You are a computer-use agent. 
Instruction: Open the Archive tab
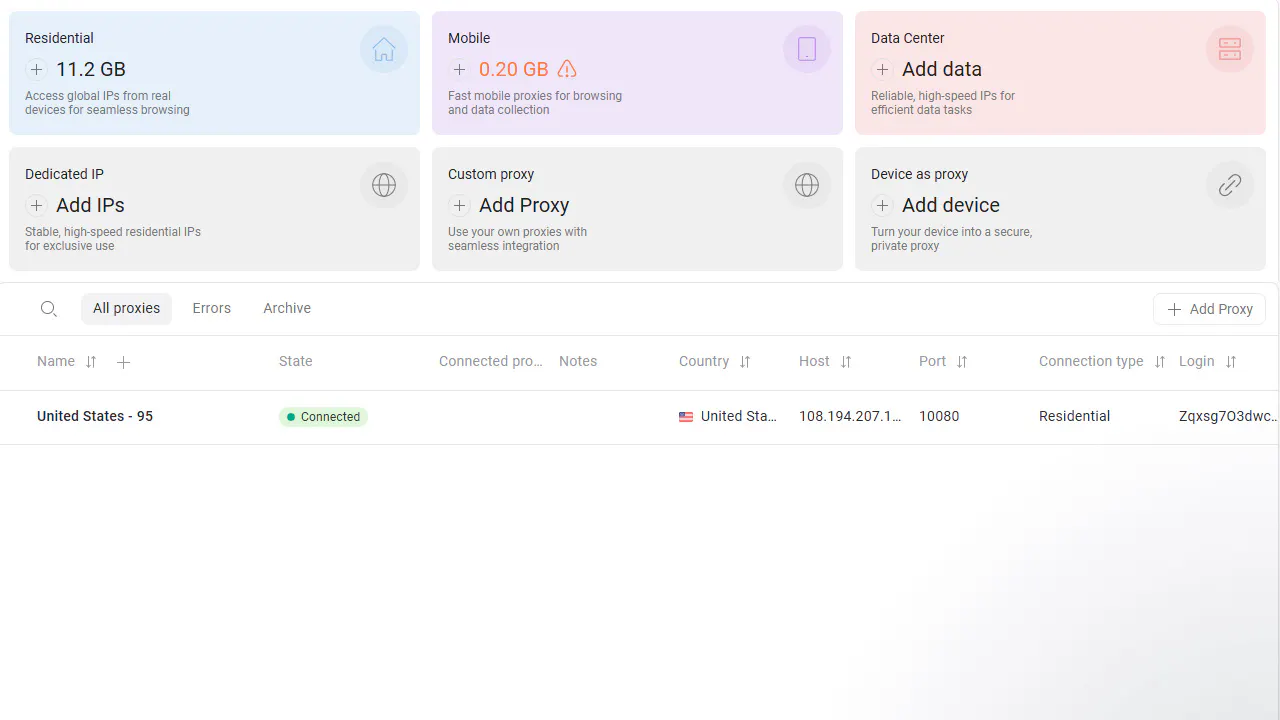[x=287, y=308]
